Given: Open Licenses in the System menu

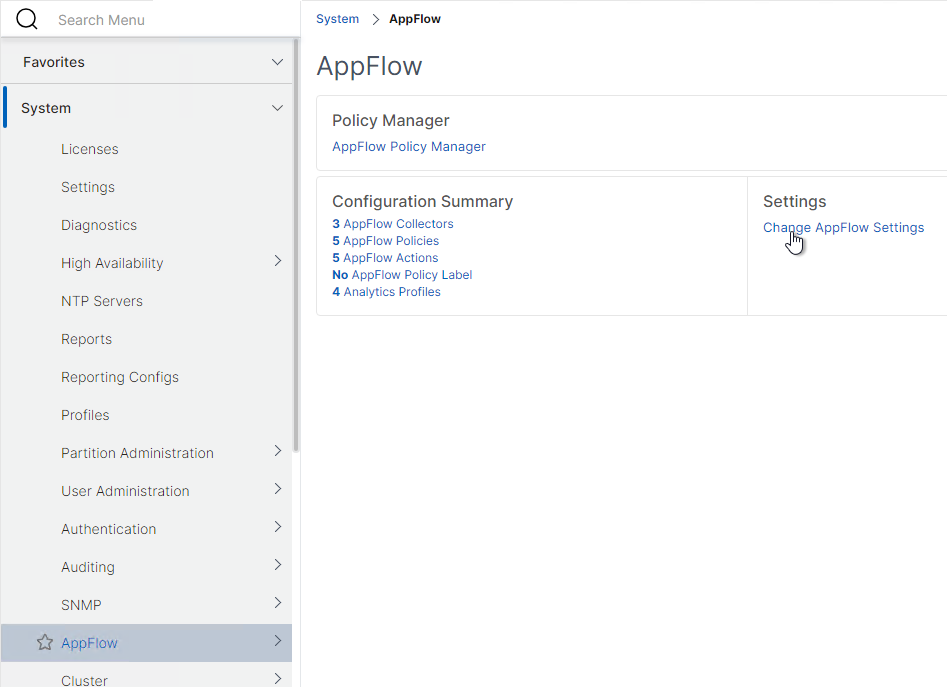Looking at the screenshot, I should point(89,149).
